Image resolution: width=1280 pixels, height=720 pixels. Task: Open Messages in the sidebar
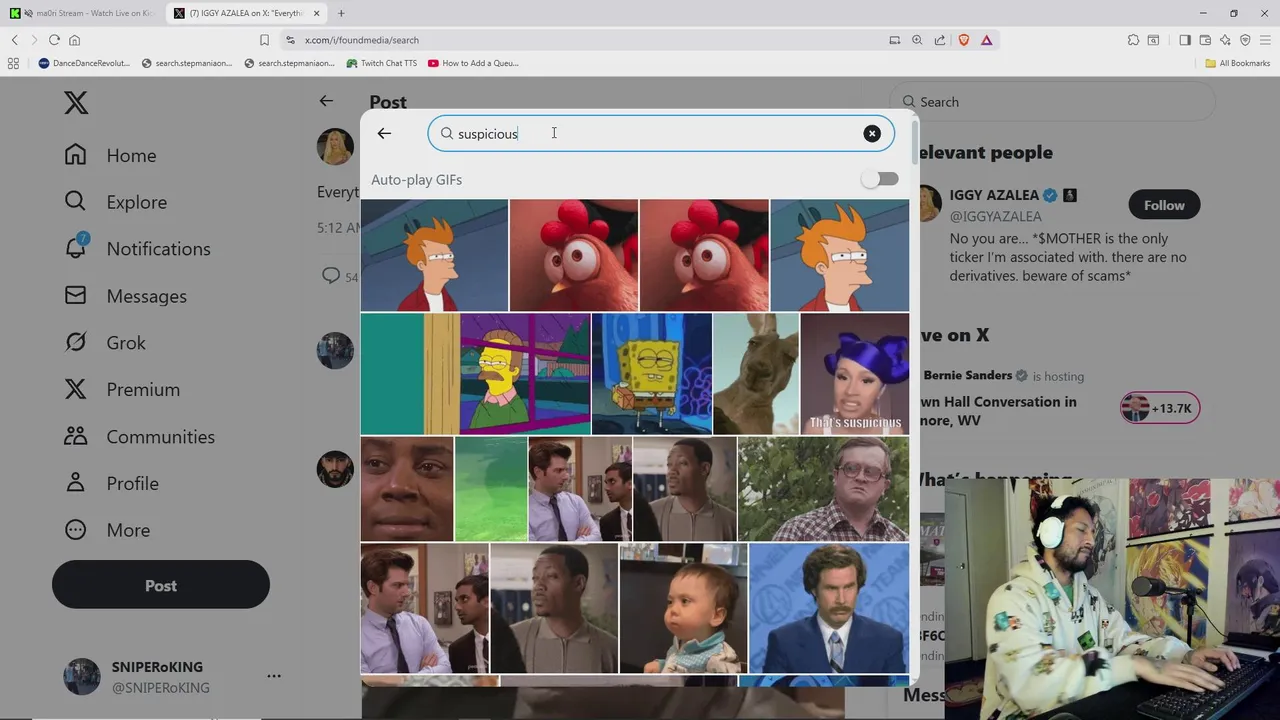[x=126, y=296]
